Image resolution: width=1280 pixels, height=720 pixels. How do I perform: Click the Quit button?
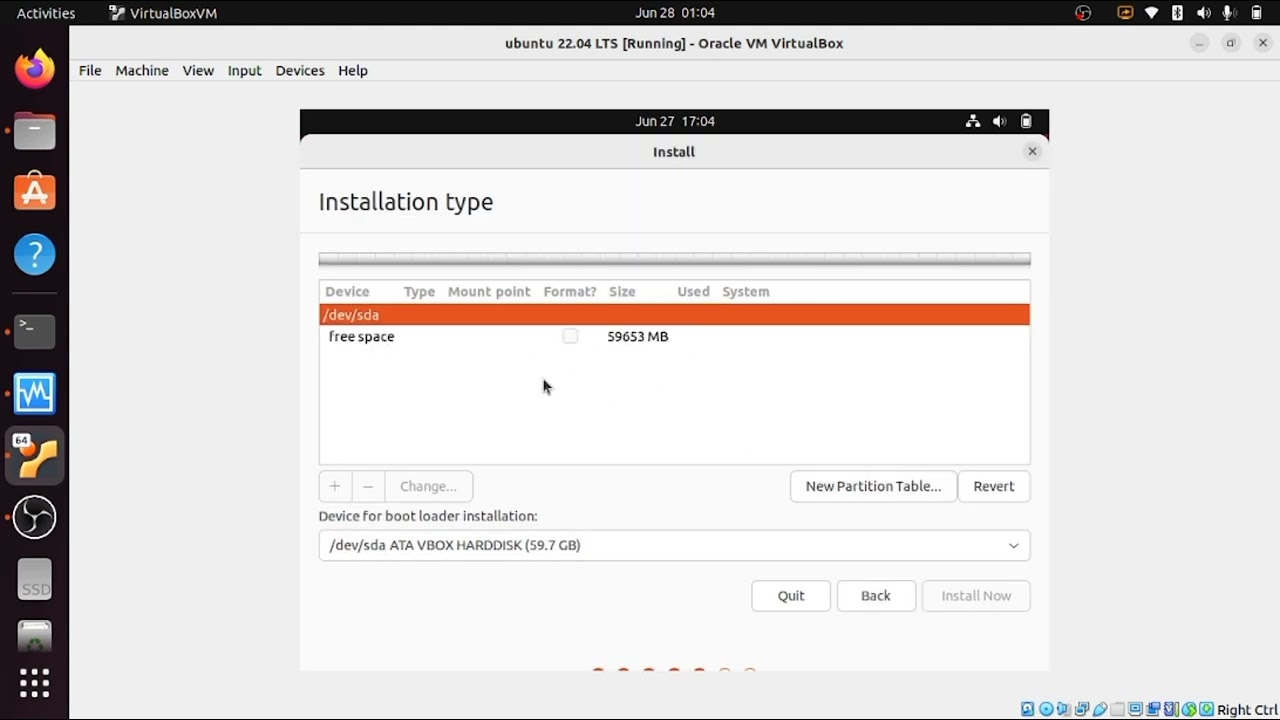pyautogui.click(x=791, y=595)
